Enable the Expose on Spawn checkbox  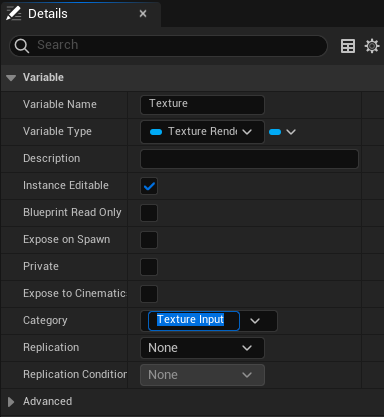149,240
